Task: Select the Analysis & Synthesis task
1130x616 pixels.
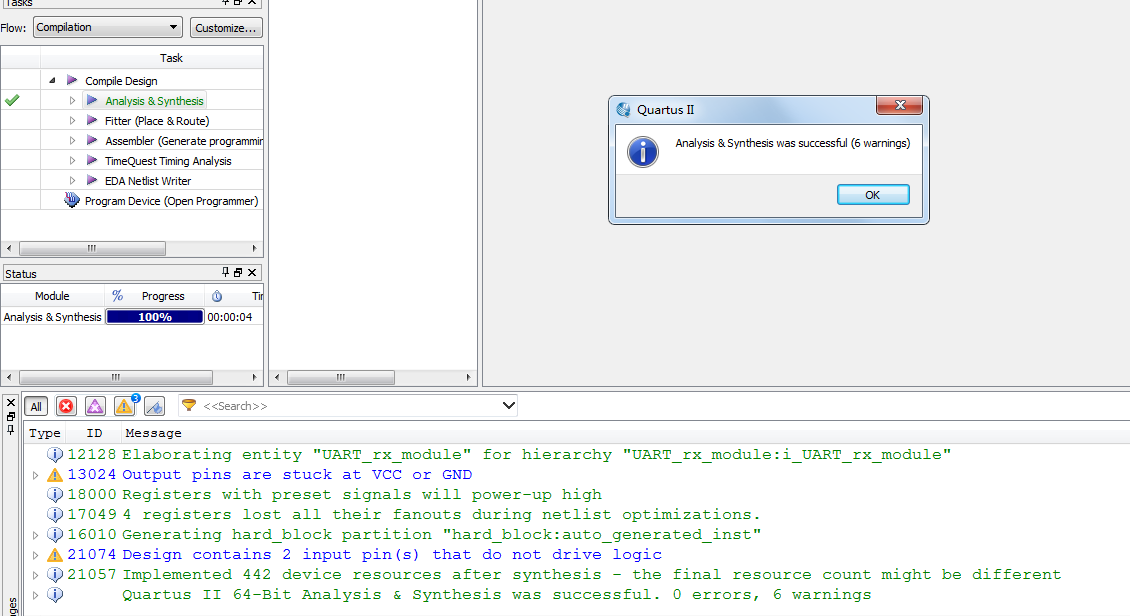Action: tap(154, 101)
